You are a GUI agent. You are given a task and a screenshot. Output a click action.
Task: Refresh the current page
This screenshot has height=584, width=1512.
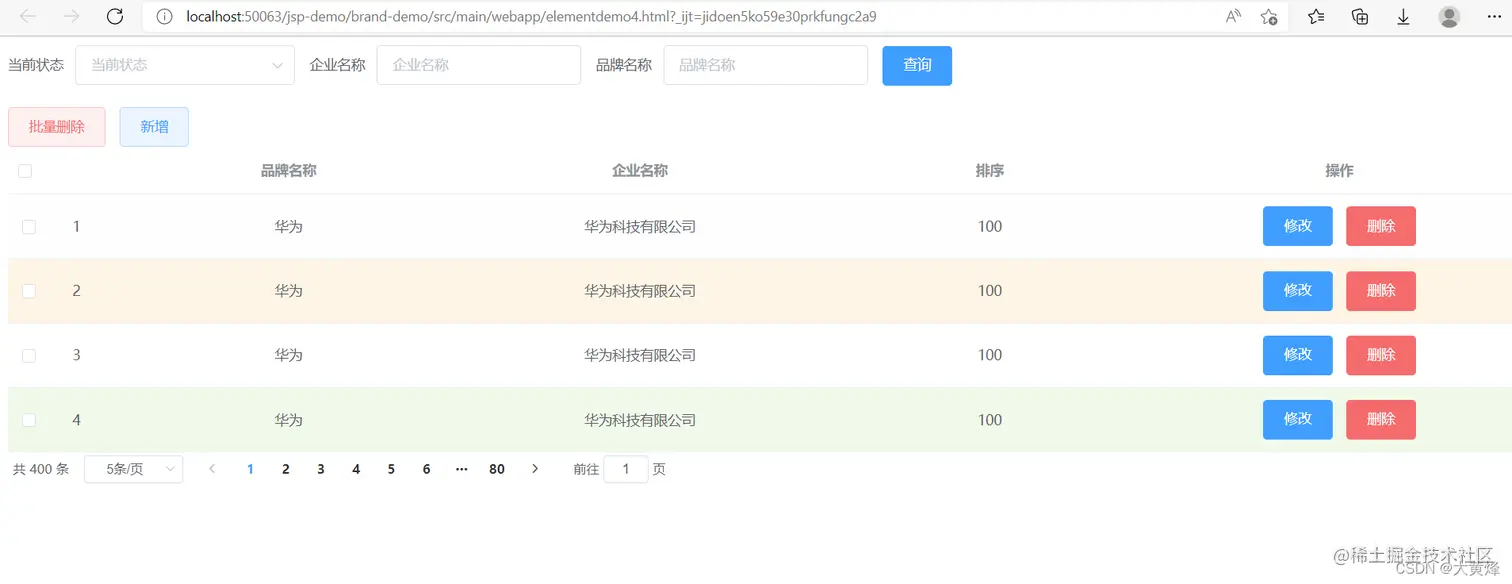(x=114, y=17)
